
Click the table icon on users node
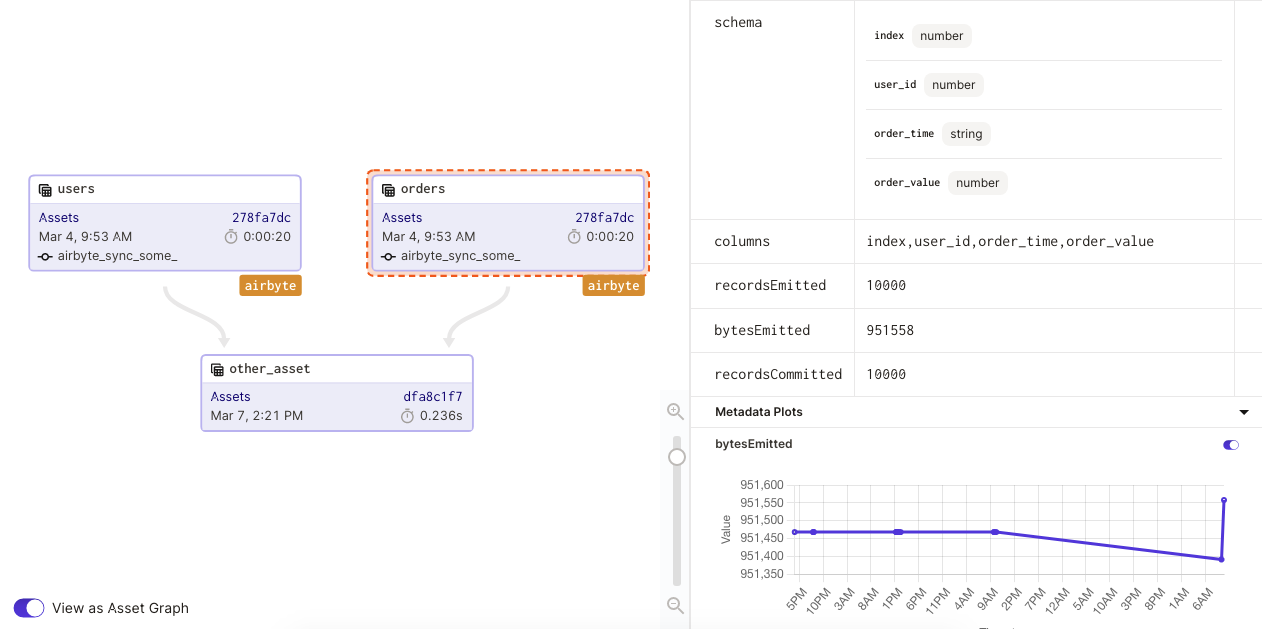pos(45,190)
